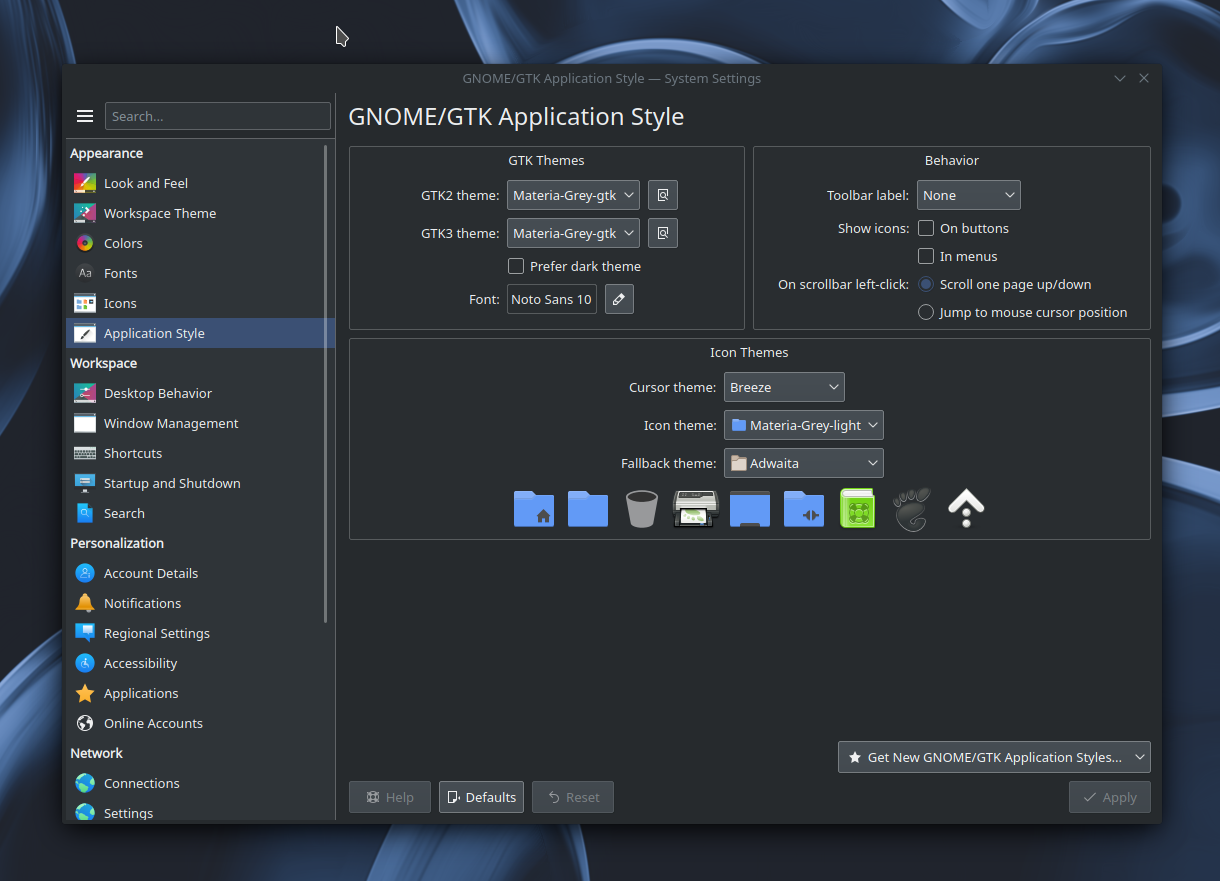Preview the GTK3 theme
The height and width of the screenshot is (881, 1220).
[663, 233]
